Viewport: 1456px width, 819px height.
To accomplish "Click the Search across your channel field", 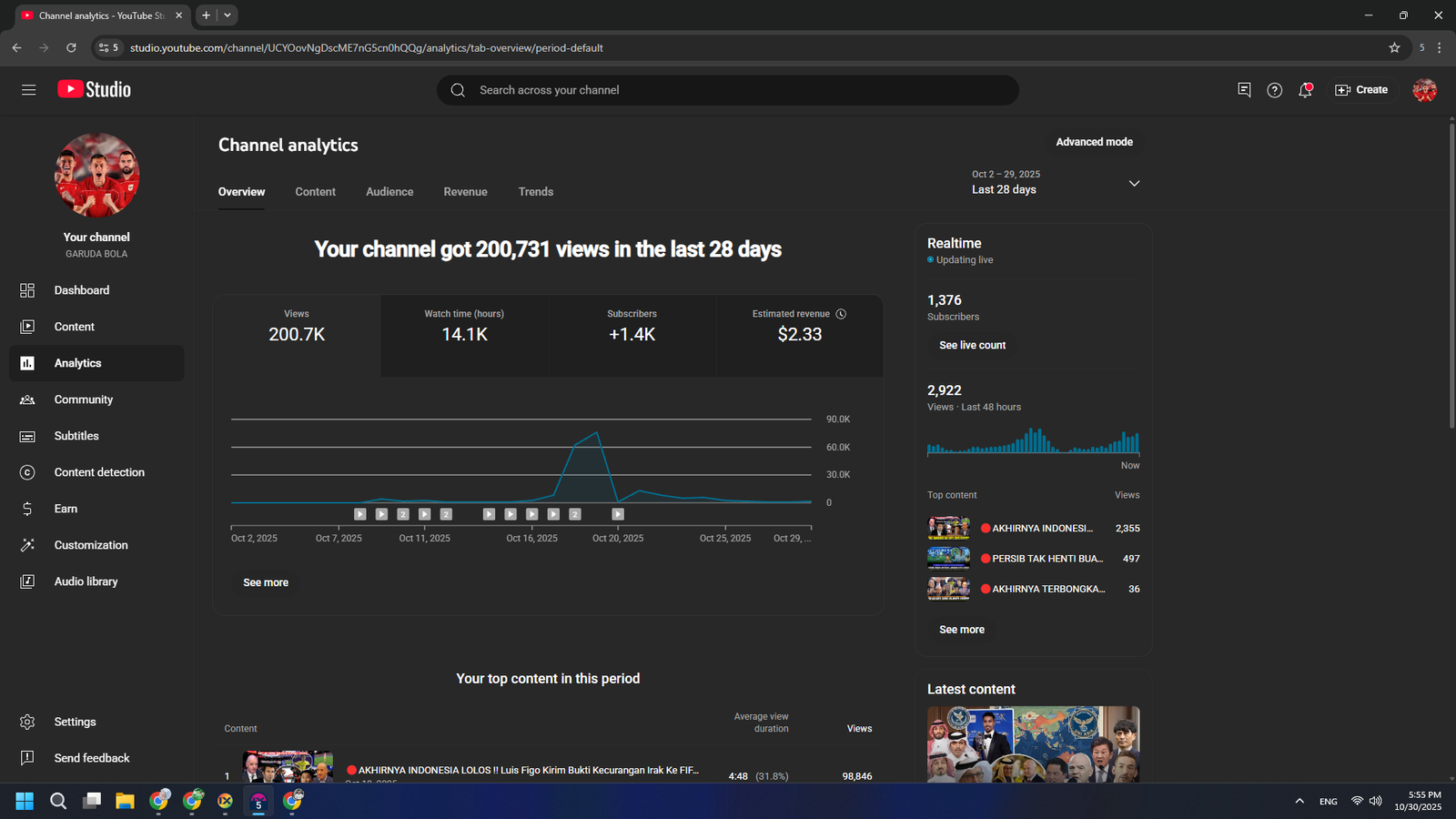I will (x=728, y=90).
